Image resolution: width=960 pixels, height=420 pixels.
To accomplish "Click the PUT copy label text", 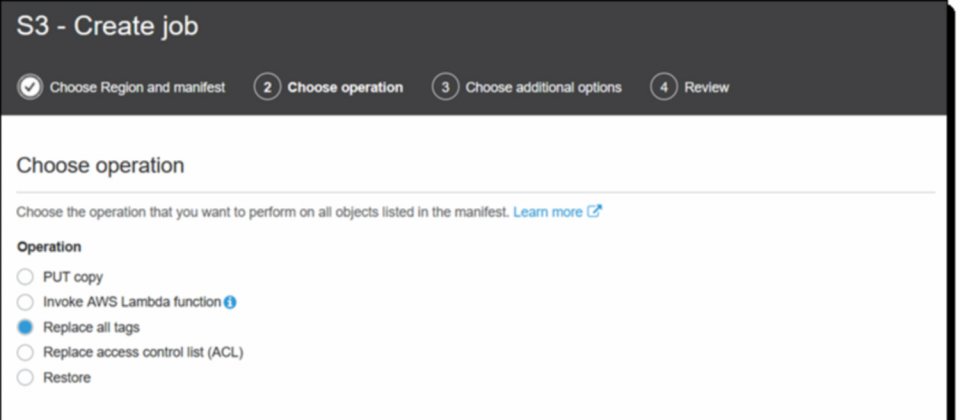I will [x=73, y=277].
